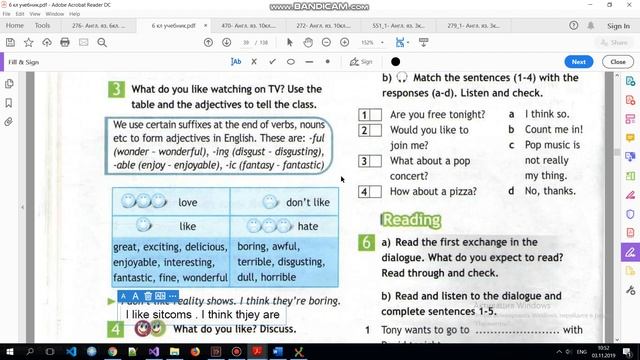Open the View menu

[x=35, y=14]
